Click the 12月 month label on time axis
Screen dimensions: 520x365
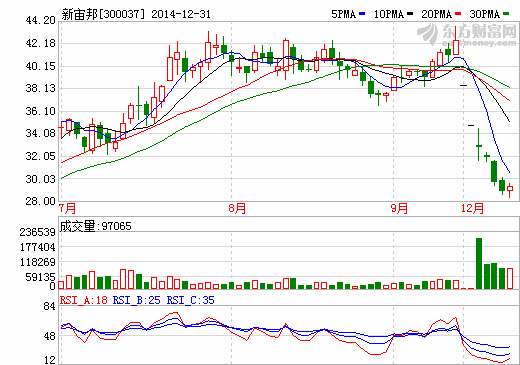pyautogui.click(x=473, y=209)
